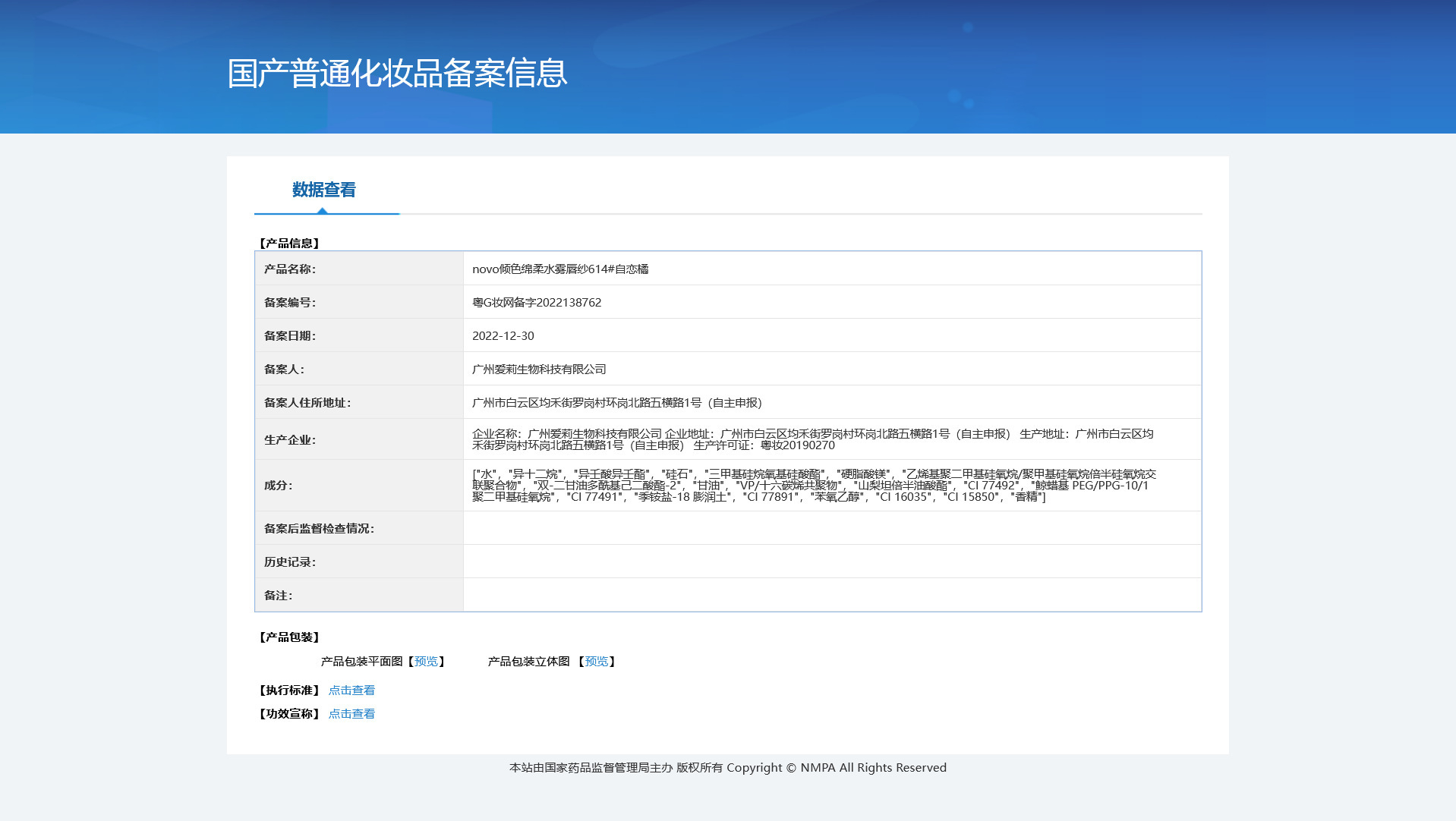Click the 备案人住所地址 address value
1456x821 pixels.
617,403
